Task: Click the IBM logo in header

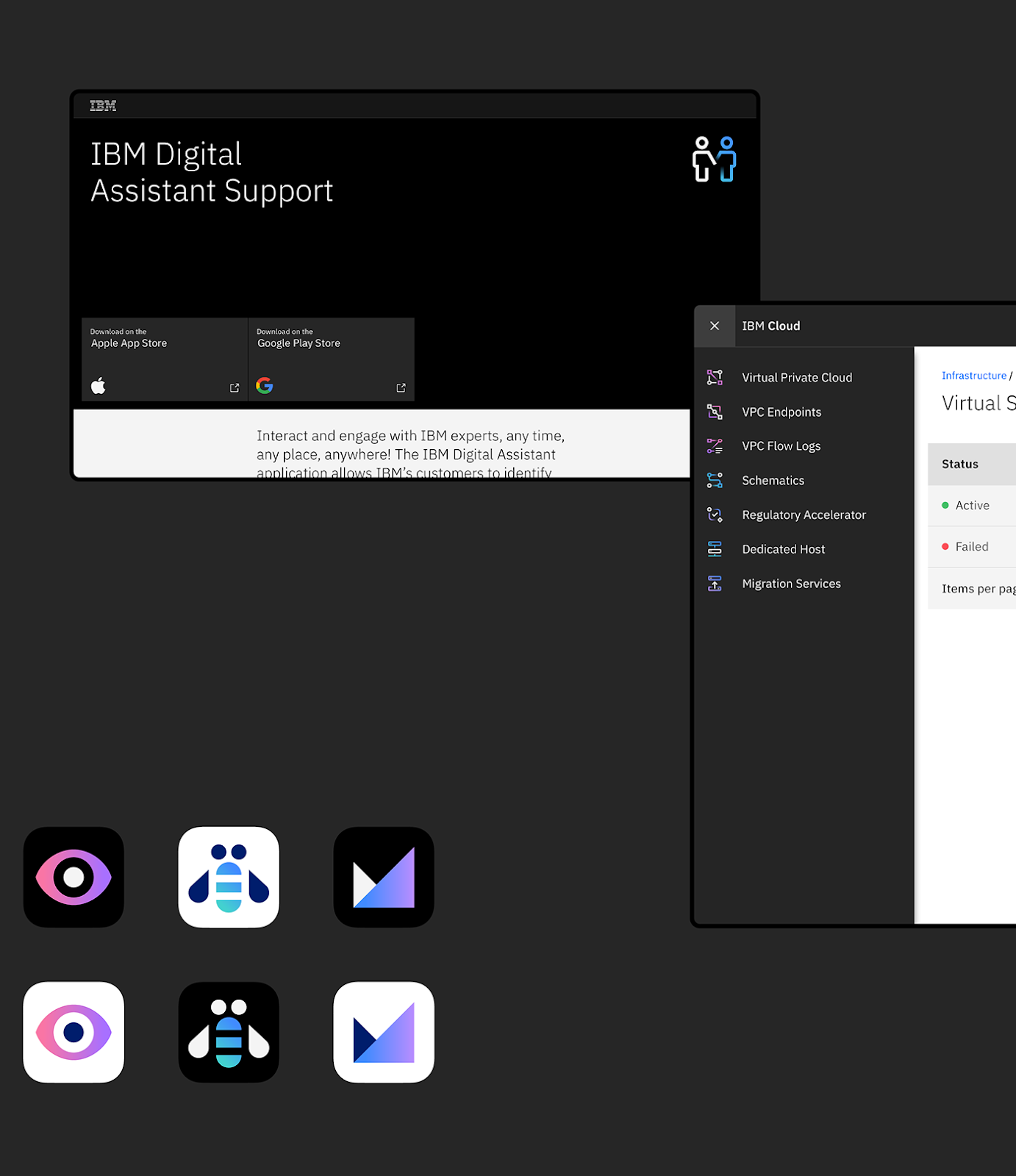Action: pyautogui.click(x=103, y=106)
